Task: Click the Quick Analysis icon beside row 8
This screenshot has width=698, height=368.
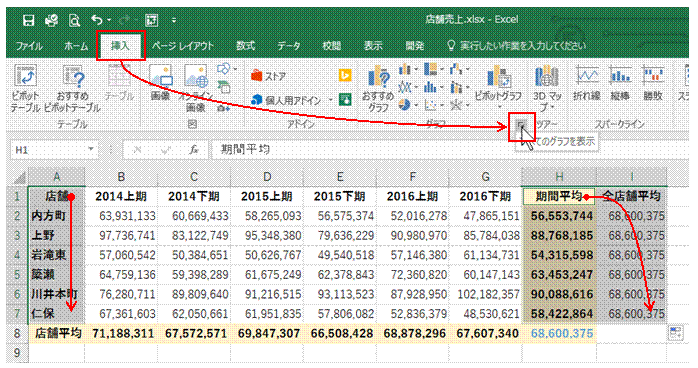Action: (x=676, y=333)
